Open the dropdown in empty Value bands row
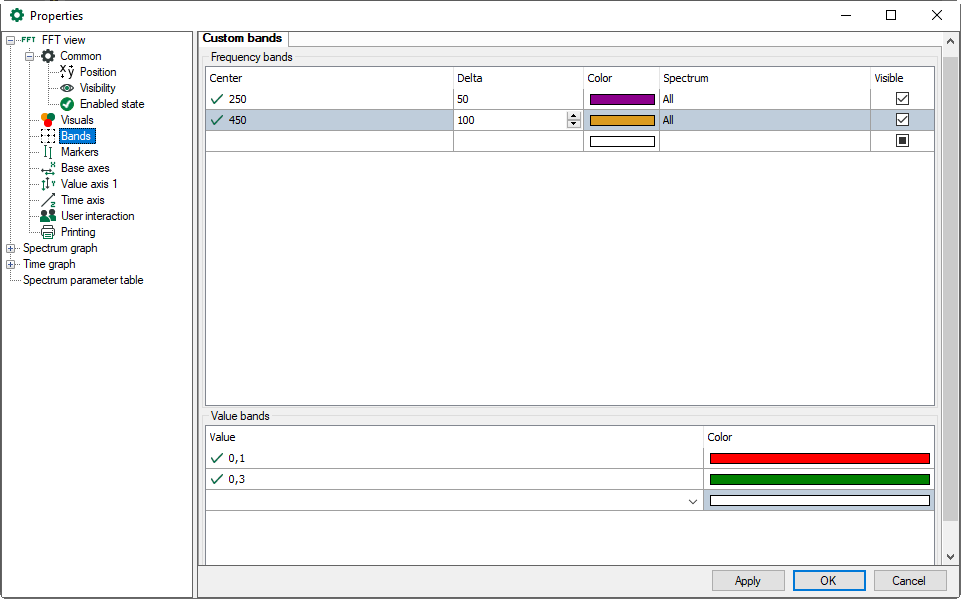This screenshot has width=961, height=599. point(693,501)
